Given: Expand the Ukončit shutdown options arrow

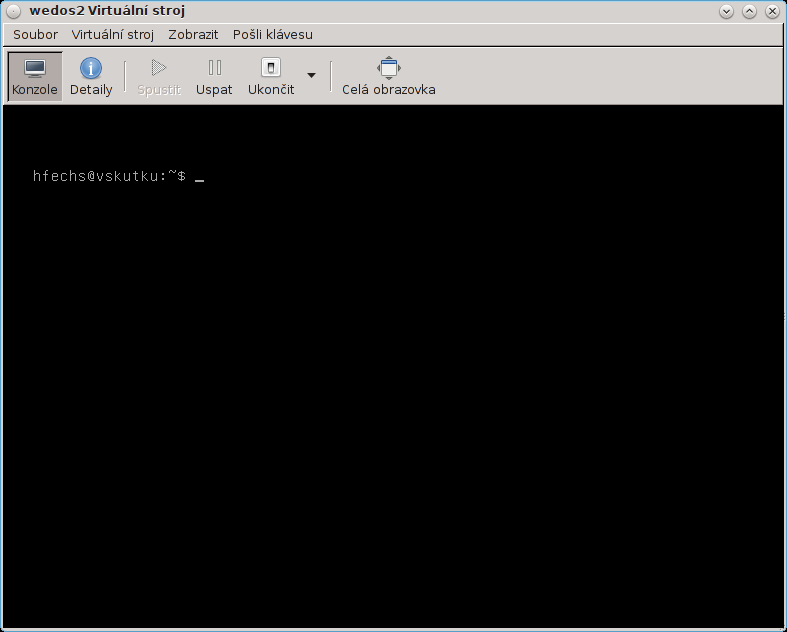Looking at the screenshot, I should [311, 76].
